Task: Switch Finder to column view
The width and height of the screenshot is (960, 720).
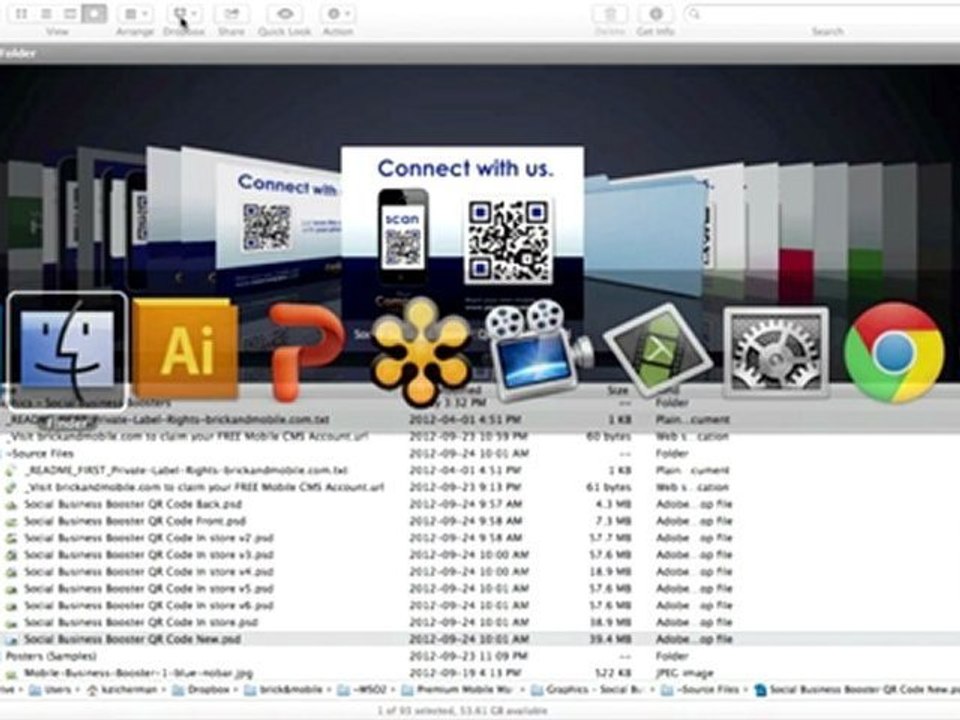Action: tap(70, 13)
